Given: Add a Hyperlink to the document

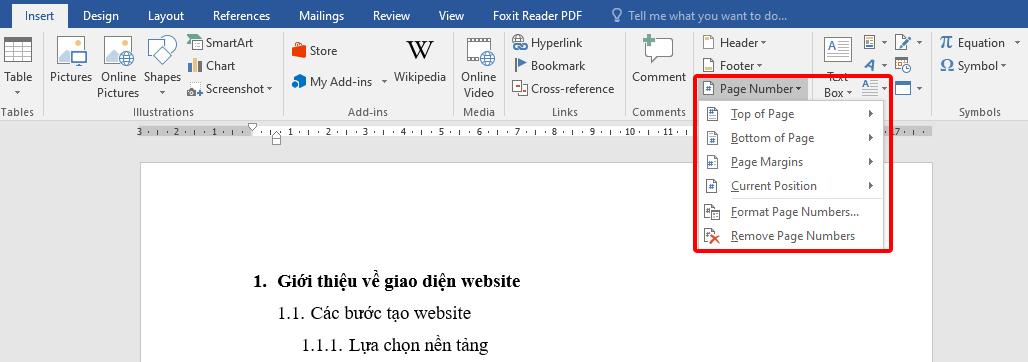Looking at the screenshot, I should (547, 43).
